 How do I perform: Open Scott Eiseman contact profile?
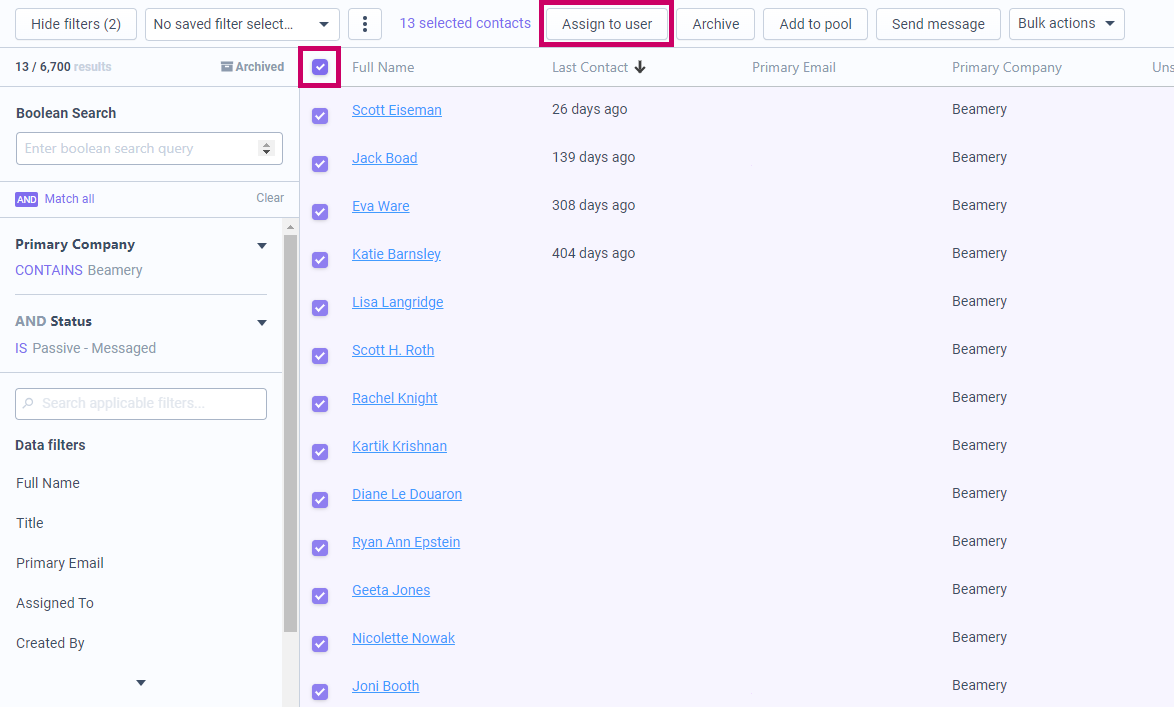(397, 110)
